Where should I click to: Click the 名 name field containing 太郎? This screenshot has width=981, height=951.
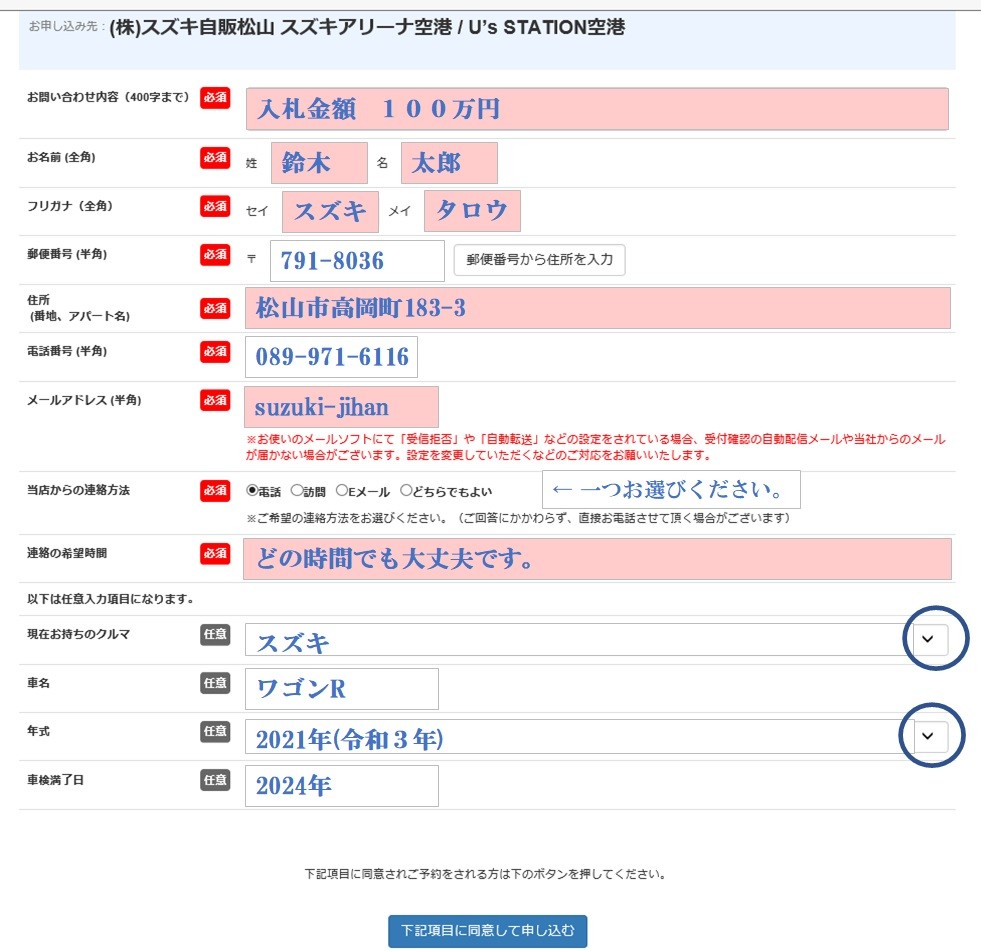pyautogui.click(x=449, y=163)
